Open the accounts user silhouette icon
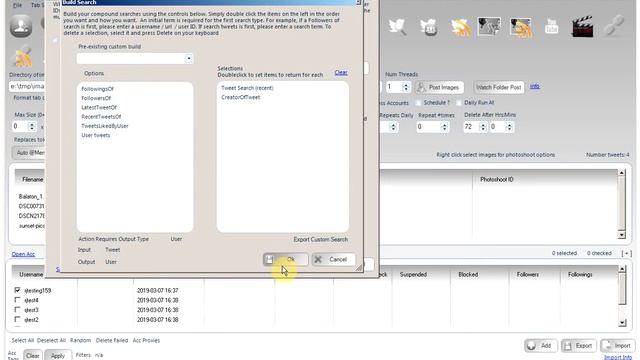The width and height of the screenshot is (640, 360). (21, 26)
